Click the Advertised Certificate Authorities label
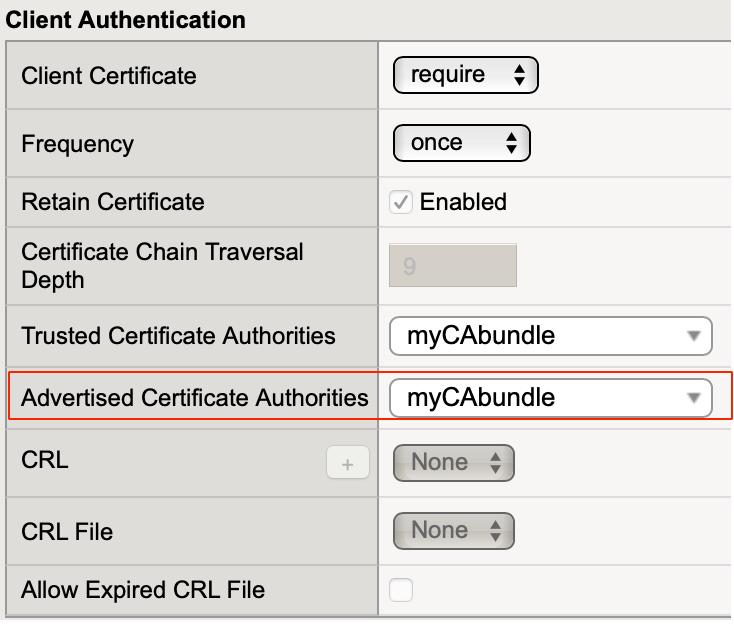This screenshot has width=734, height=624. coord(195,398)
